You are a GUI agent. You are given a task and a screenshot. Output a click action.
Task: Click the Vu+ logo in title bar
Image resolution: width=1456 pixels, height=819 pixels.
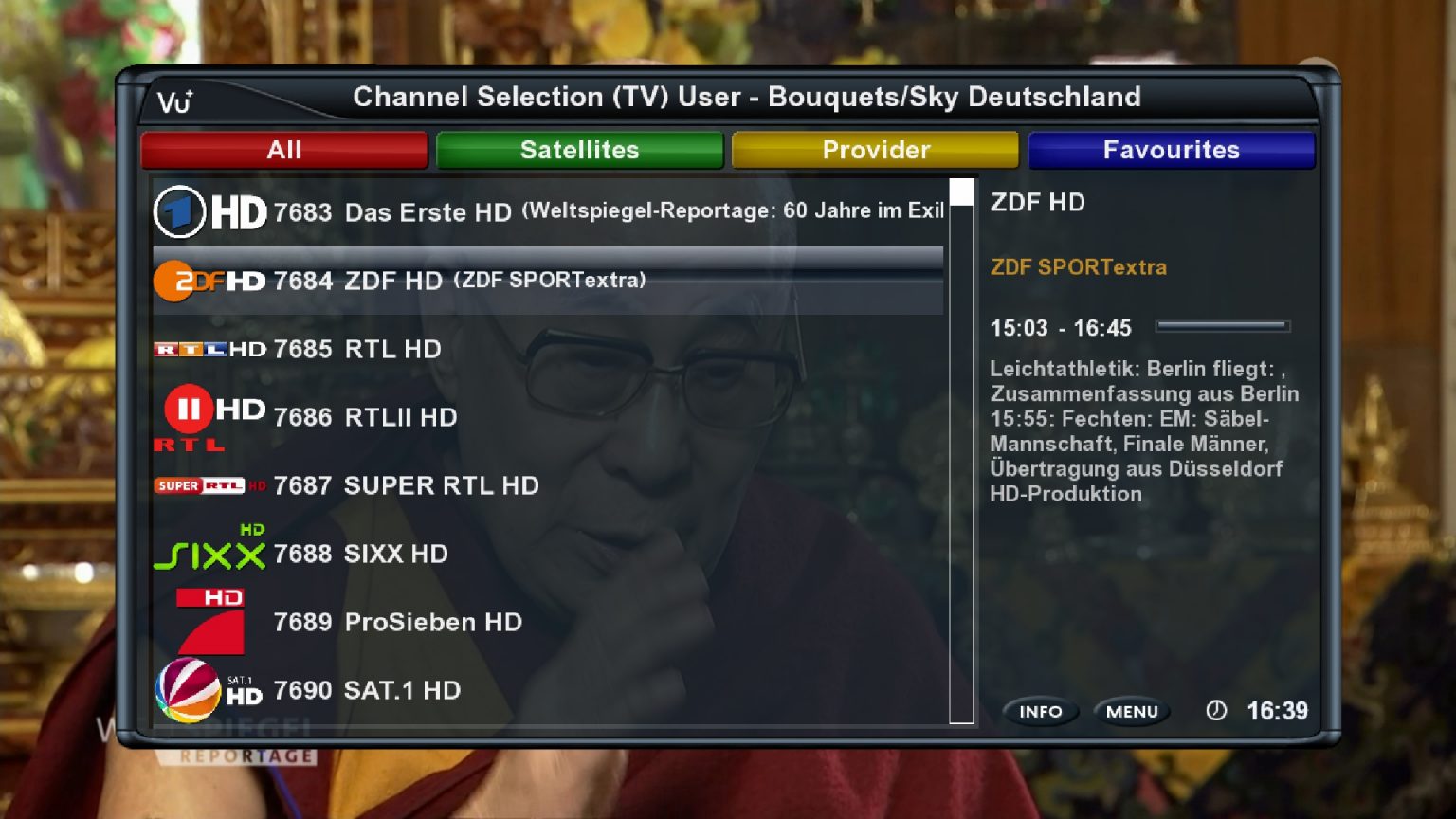(x=175, y=101)
